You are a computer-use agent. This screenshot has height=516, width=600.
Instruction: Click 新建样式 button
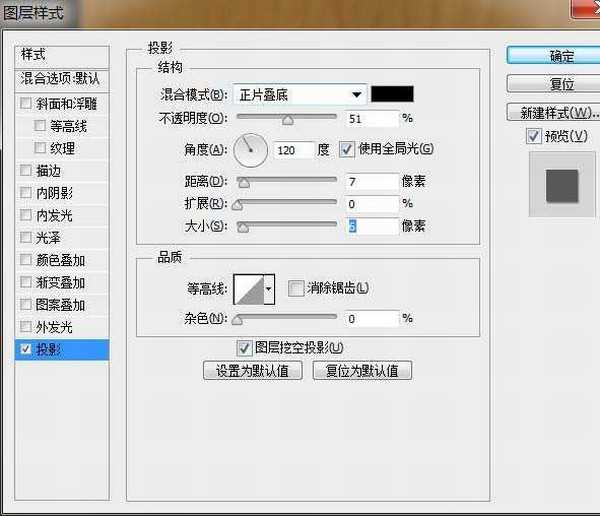[552, 112]
